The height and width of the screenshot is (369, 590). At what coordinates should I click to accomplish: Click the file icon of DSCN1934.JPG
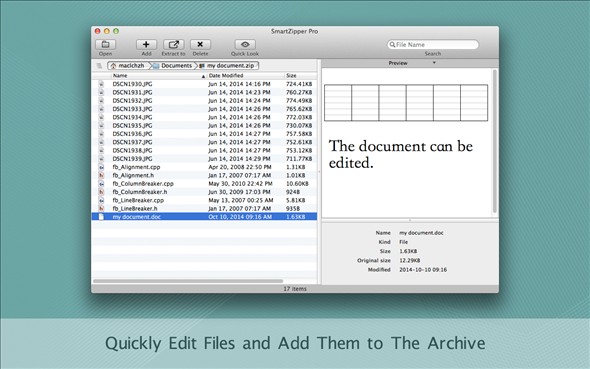pos(101,117)
